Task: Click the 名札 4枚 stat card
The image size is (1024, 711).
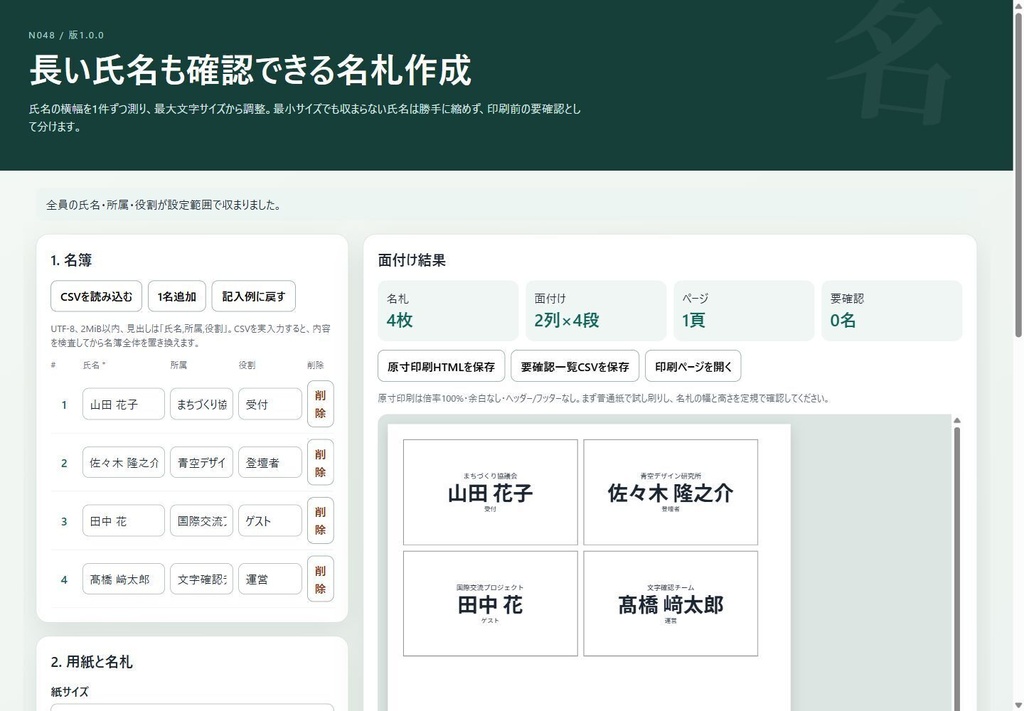Action: point(448,311)
